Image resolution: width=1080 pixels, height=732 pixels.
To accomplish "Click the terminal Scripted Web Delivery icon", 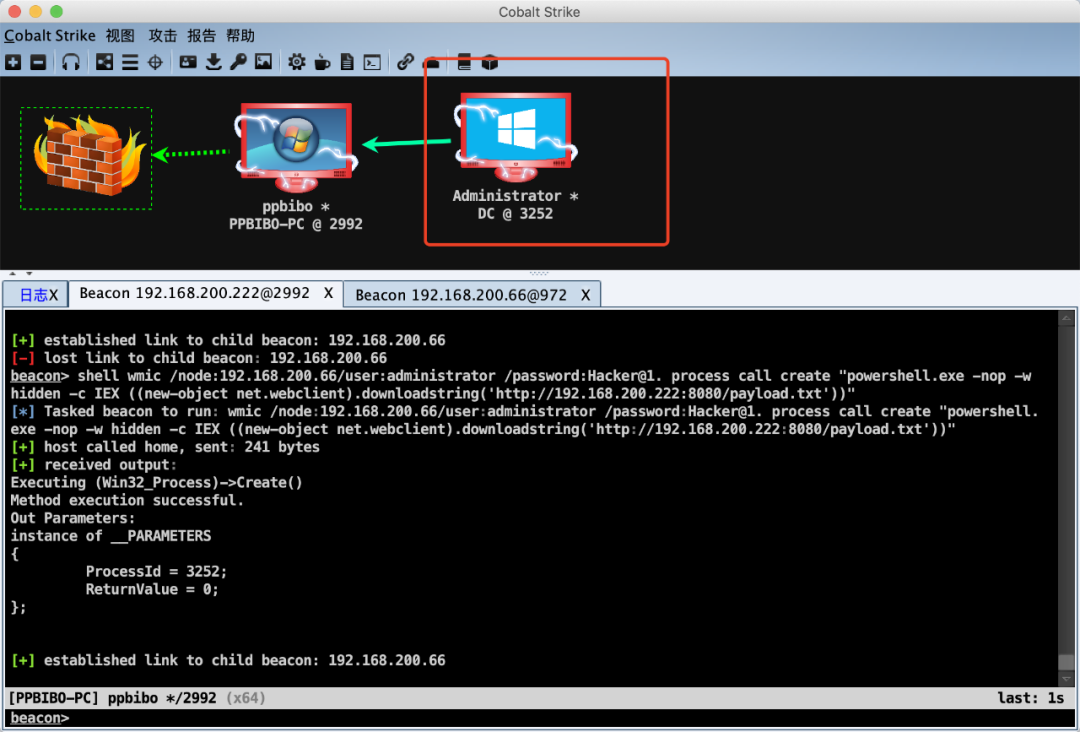I will pos(372,63).
